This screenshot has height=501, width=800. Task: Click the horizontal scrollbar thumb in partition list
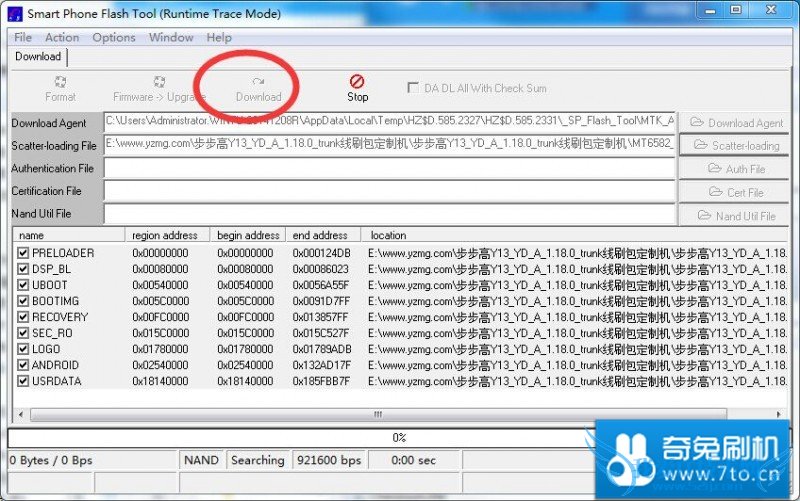378,414
